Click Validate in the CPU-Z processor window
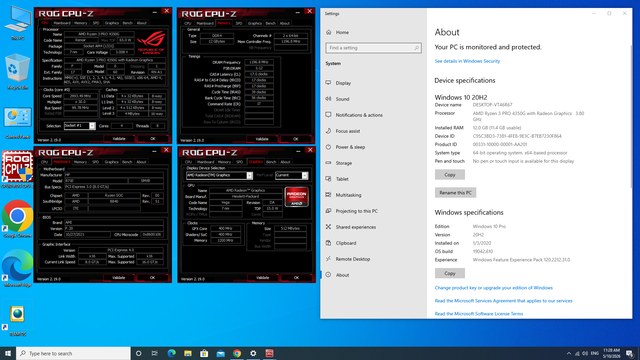The image size is (640, 360). click(x=119, y=139)
